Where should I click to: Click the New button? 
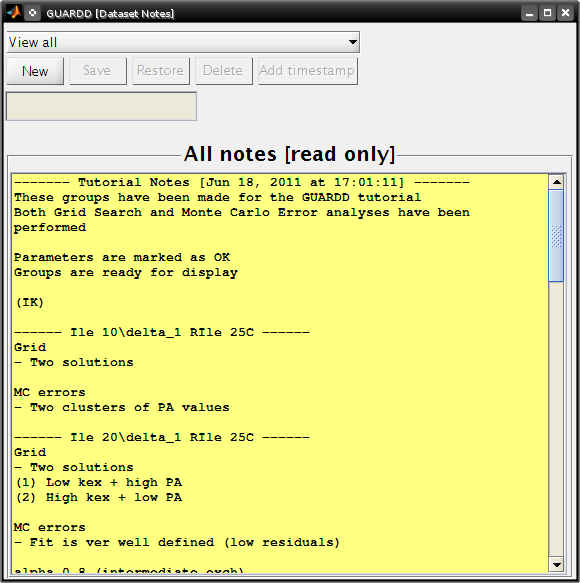tap(35, 71)
